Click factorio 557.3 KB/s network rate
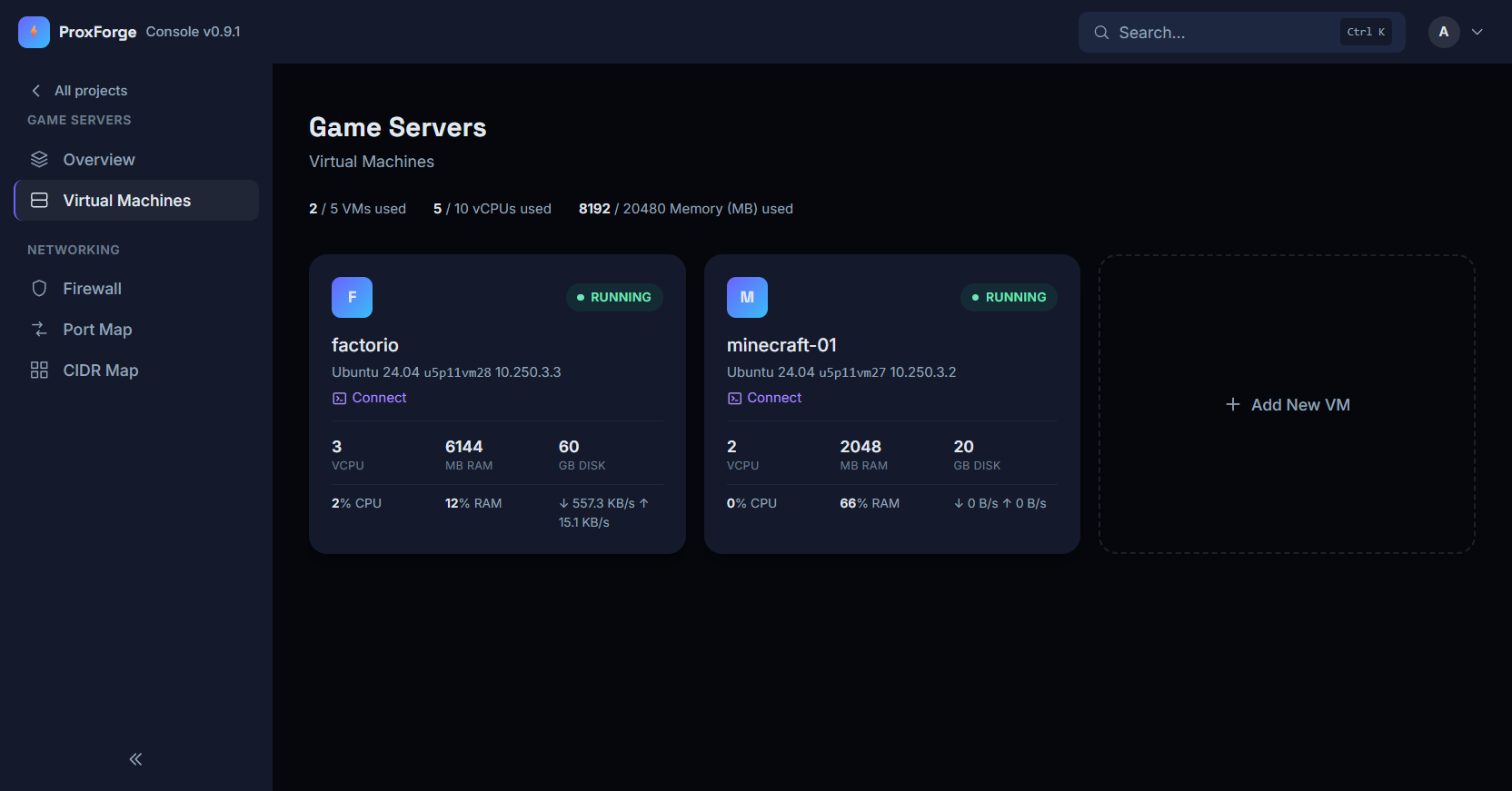The height and width of the screenshot is (791, 1512). coord(603,512)
